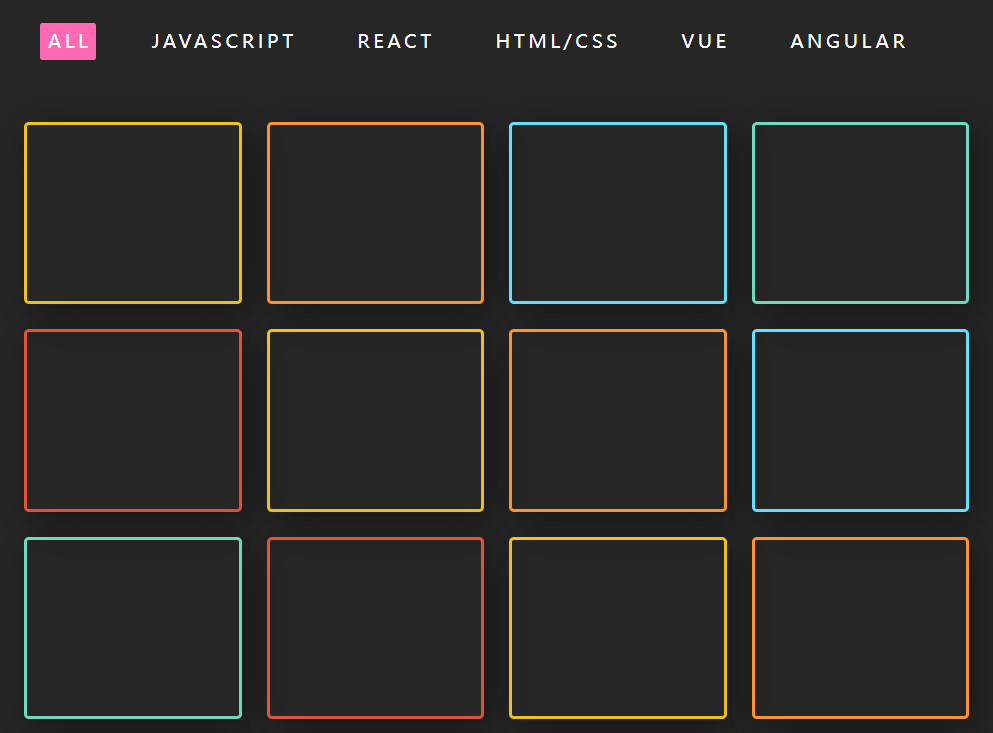Open the teal-bordered card beside the cyan one
The height and width of the screenshot is (733, 993).
coord(860,212)
